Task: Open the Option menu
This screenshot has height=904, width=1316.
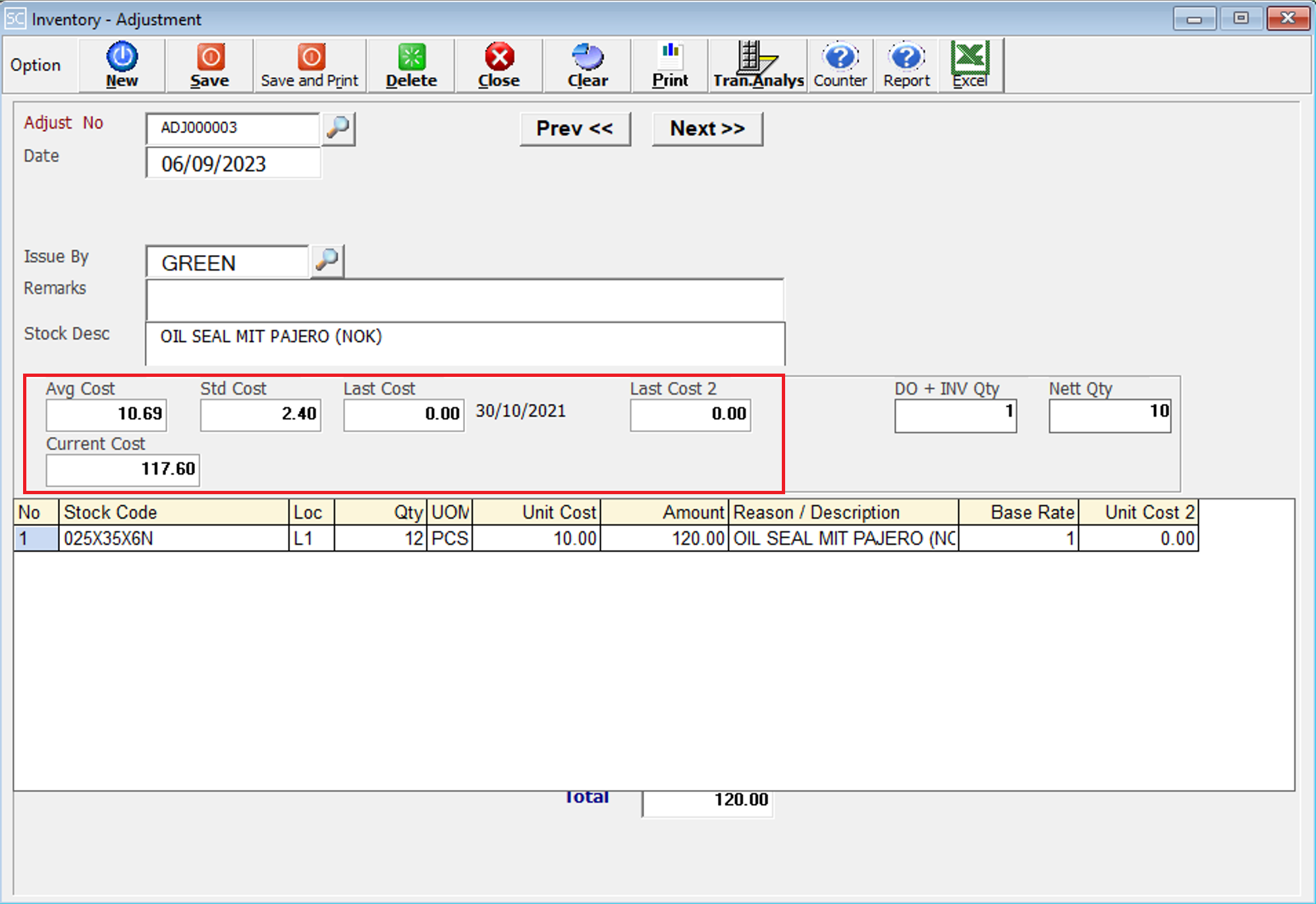Action: pyautogui.click(x=36, y=65)
